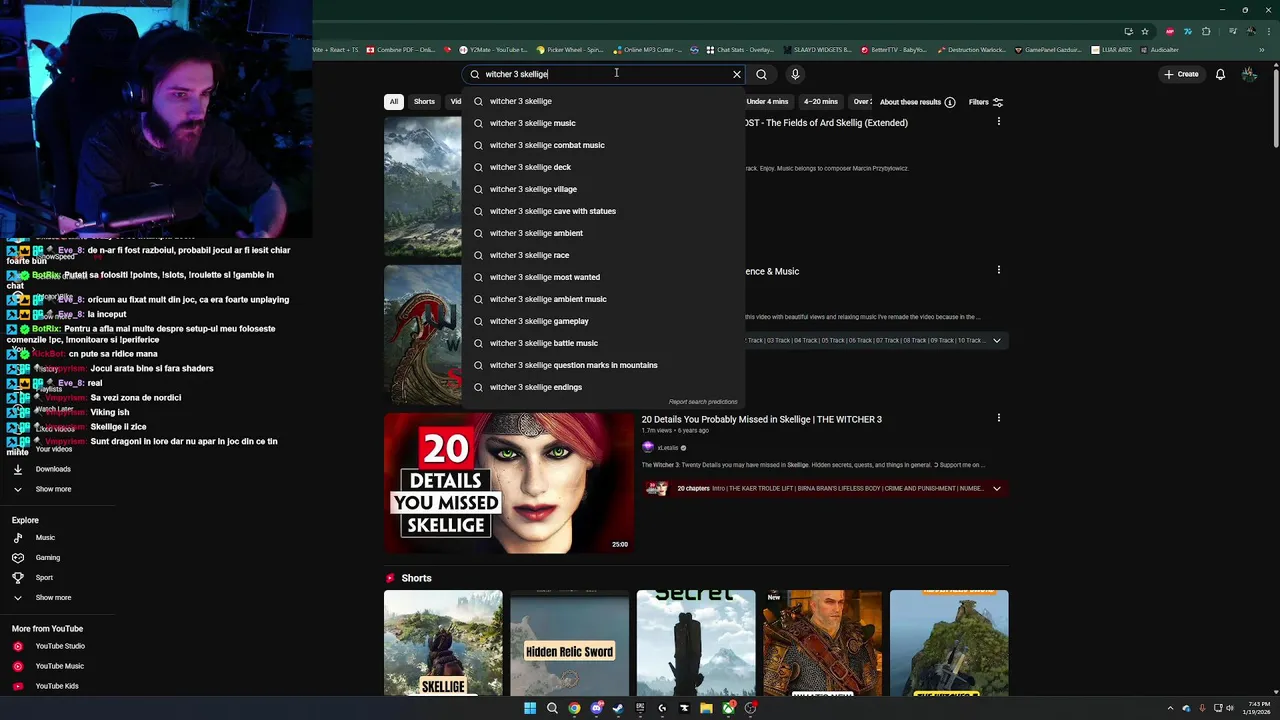Viewport: 1280px width, 720px height.
Task: Open Steam from the taskbar
Action: (618, 708)
